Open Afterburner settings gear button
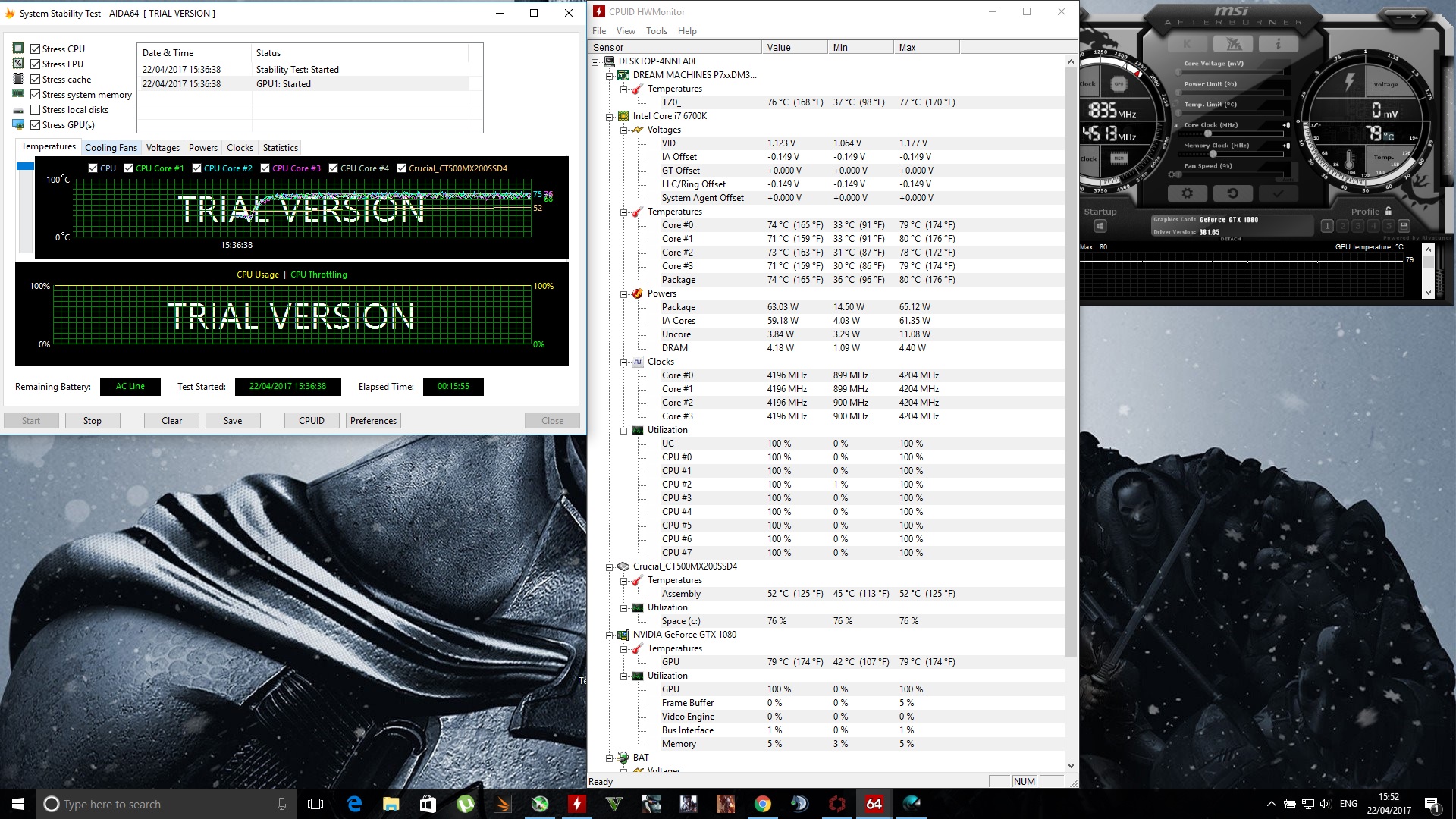 point(1188,193)
